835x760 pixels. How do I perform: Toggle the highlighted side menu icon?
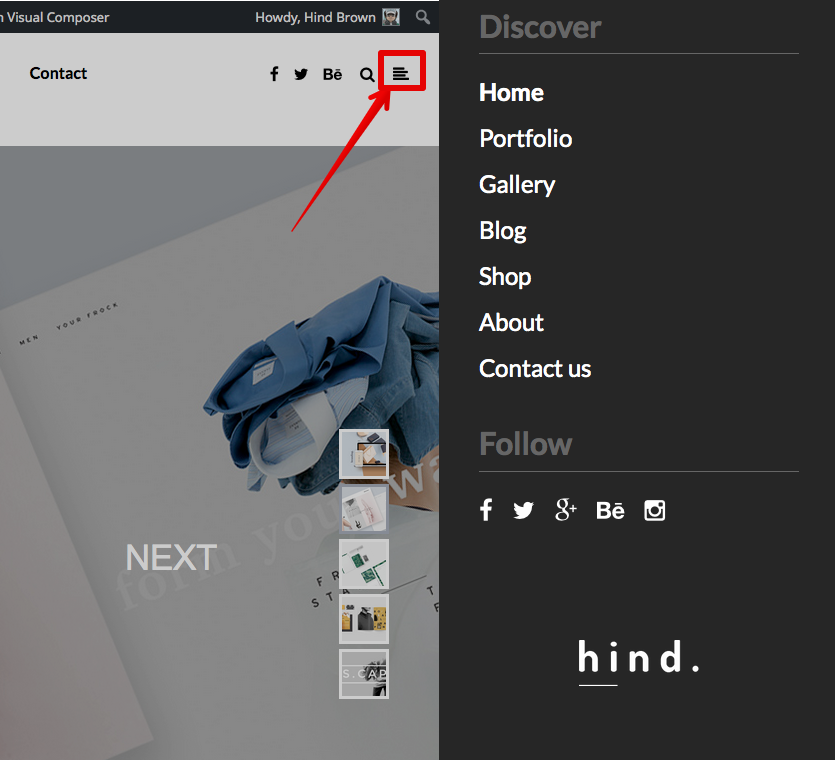(401, 73)
